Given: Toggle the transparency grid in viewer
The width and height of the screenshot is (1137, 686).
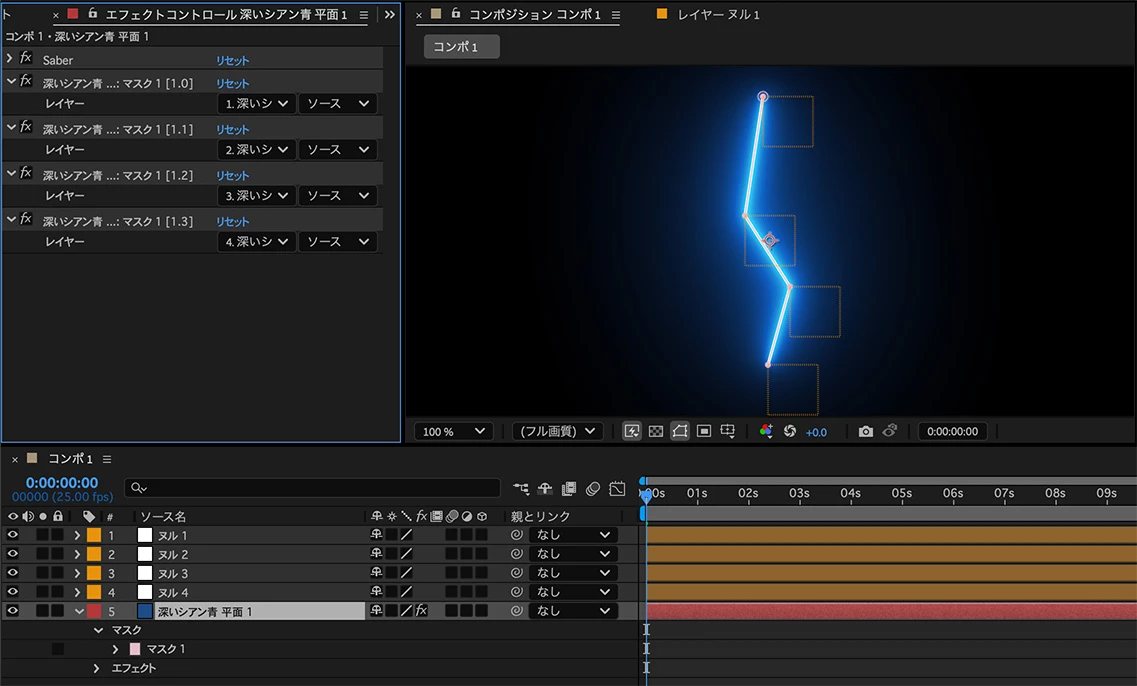Looking at the screenshot, I should click(x=656, y=431).
